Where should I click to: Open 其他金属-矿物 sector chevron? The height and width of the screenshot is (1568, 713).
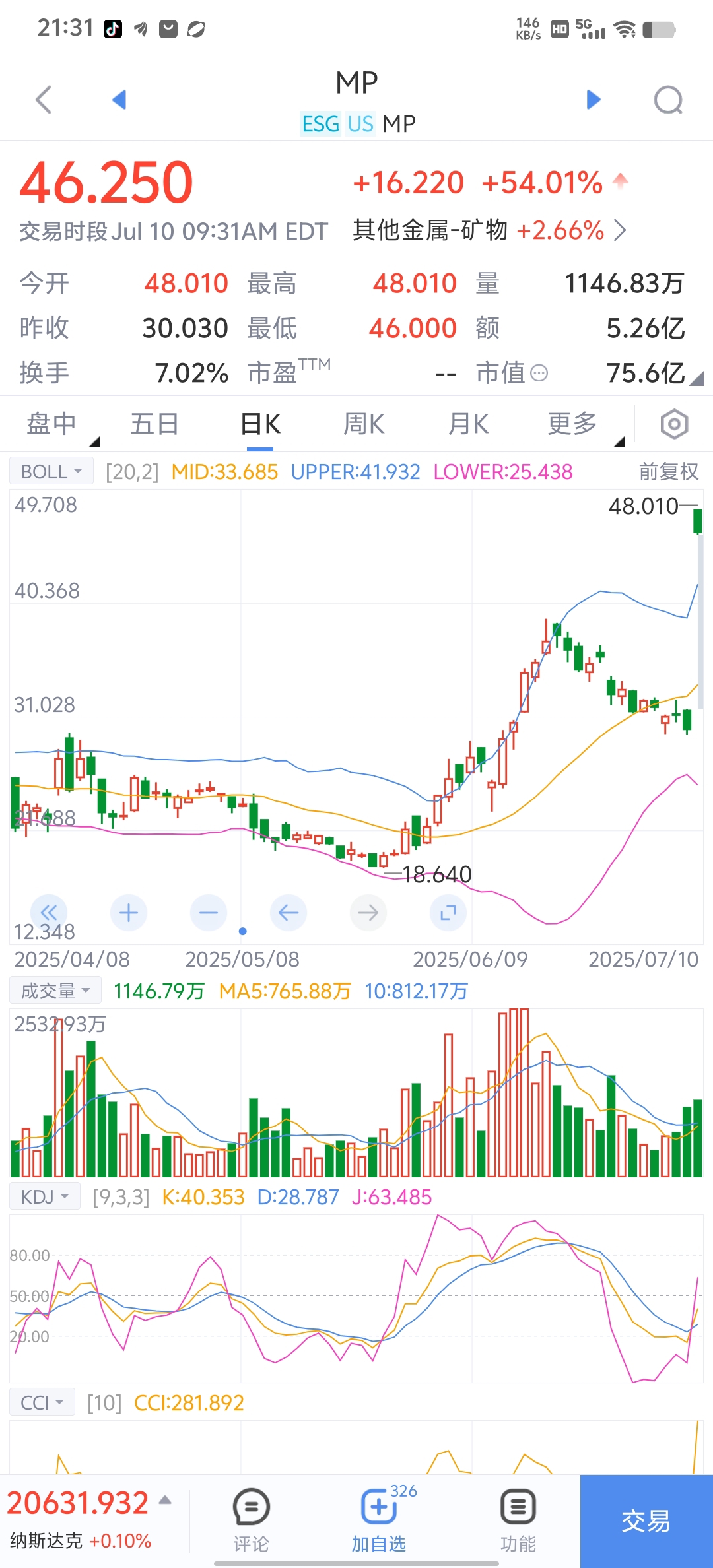(x=620, y=230)
